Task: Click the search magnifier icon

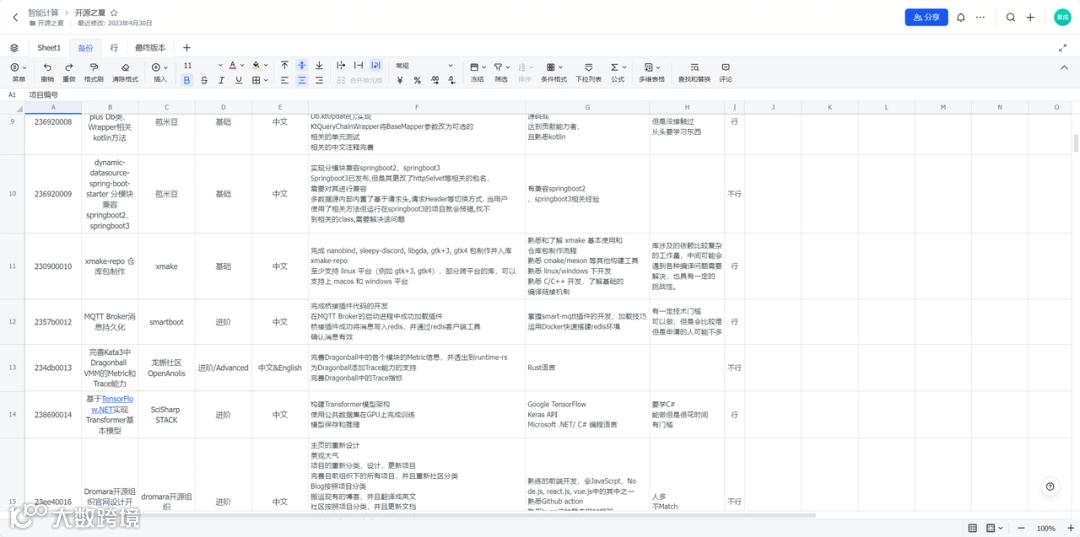Action: click(x=1010, y=17)
